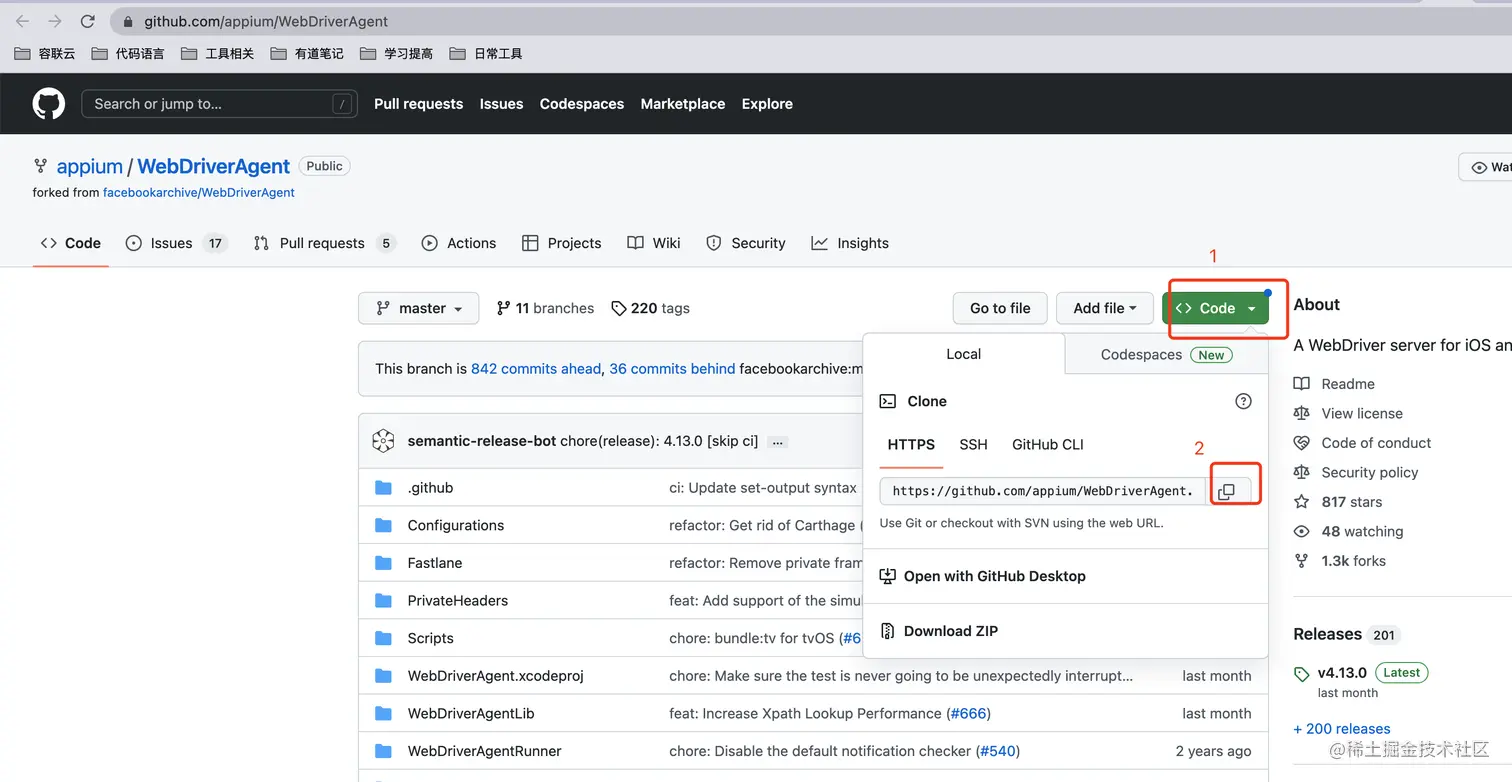Copy the HTTPS clone URL
The image size is (1512, 782).
click(x=1227, y=491)
